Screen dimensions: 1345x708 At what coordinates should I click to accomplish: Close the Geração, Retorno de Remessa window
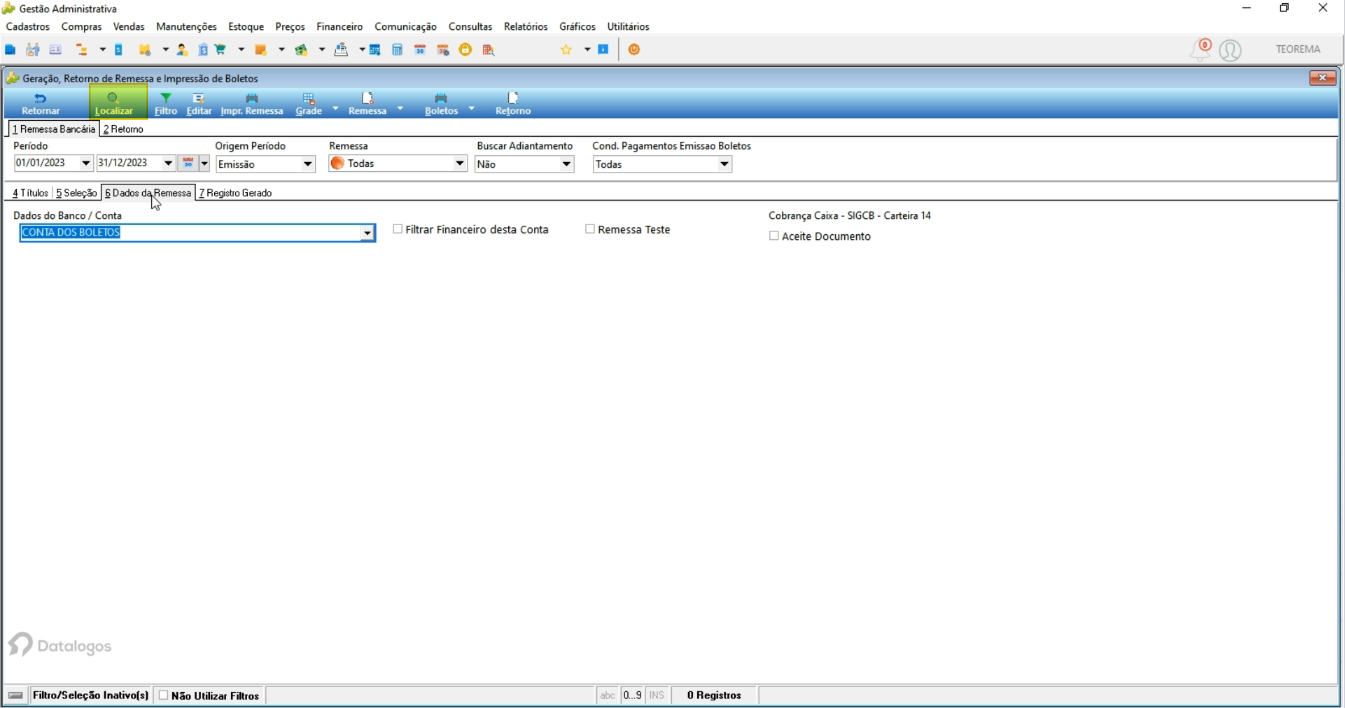(x=1322, y=78)
